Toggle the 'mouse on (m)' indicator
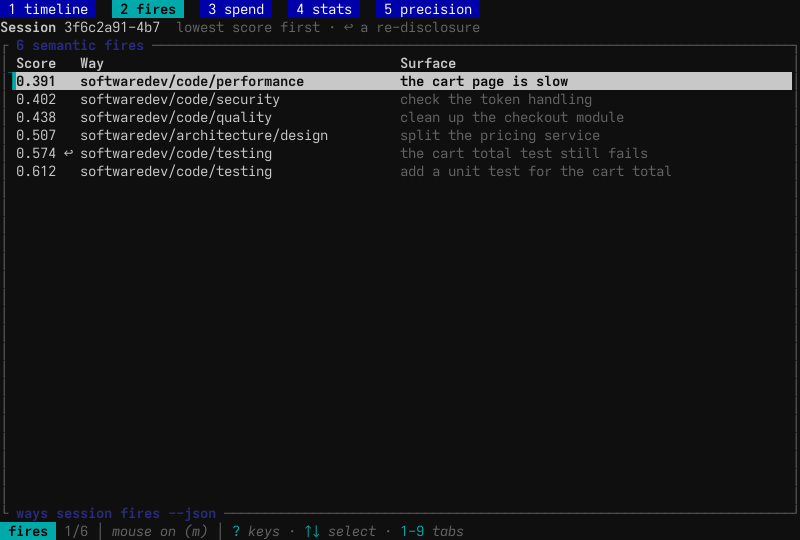Image resolution: width=800 pixels, height=540 pixels. coord(160,531)
